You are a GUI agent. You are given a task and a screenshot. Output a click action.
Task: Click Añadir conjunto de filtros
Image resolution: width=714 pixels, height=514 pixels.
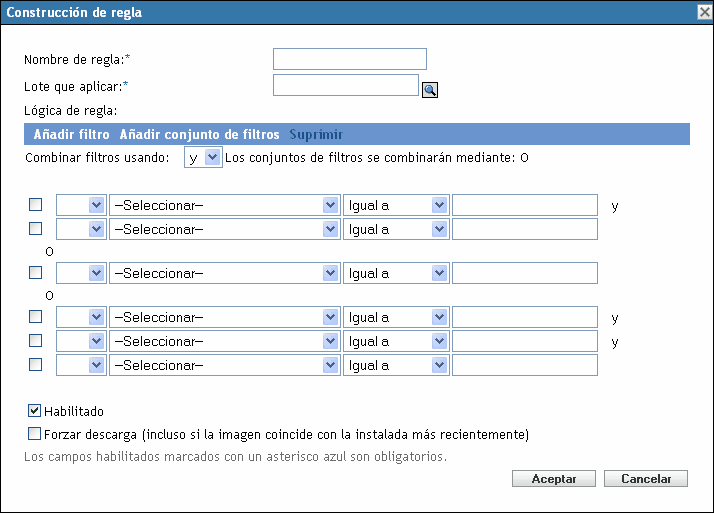[200, 134]
